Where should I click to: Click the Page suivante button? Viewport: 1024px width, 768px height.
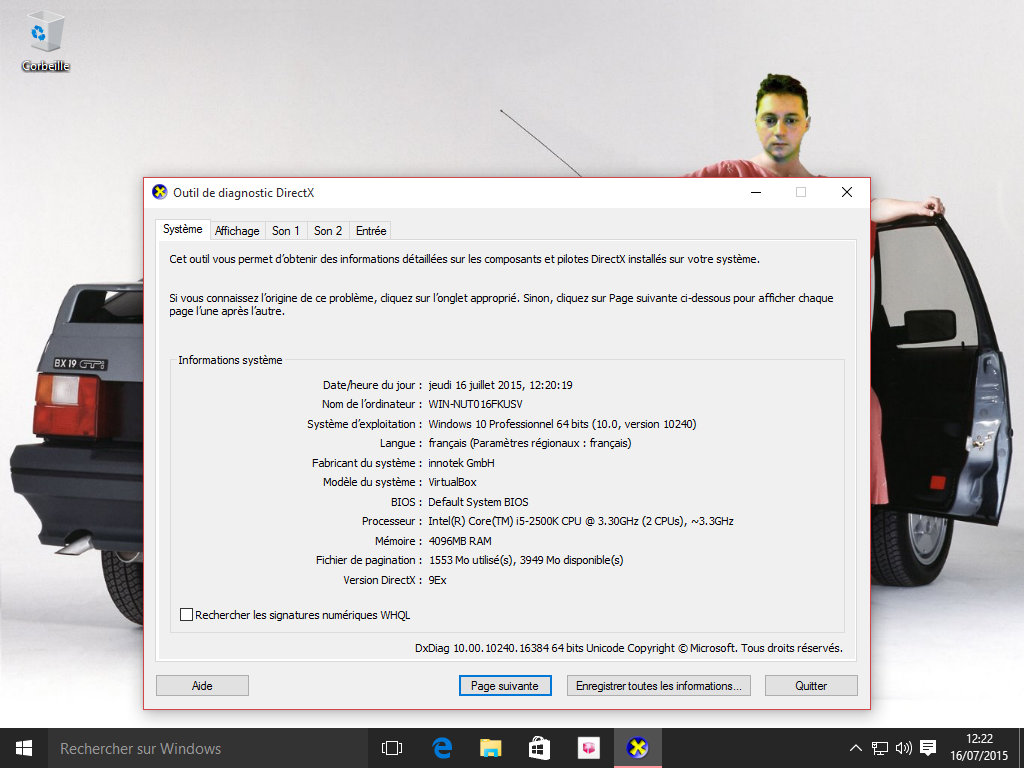[504, 685]
